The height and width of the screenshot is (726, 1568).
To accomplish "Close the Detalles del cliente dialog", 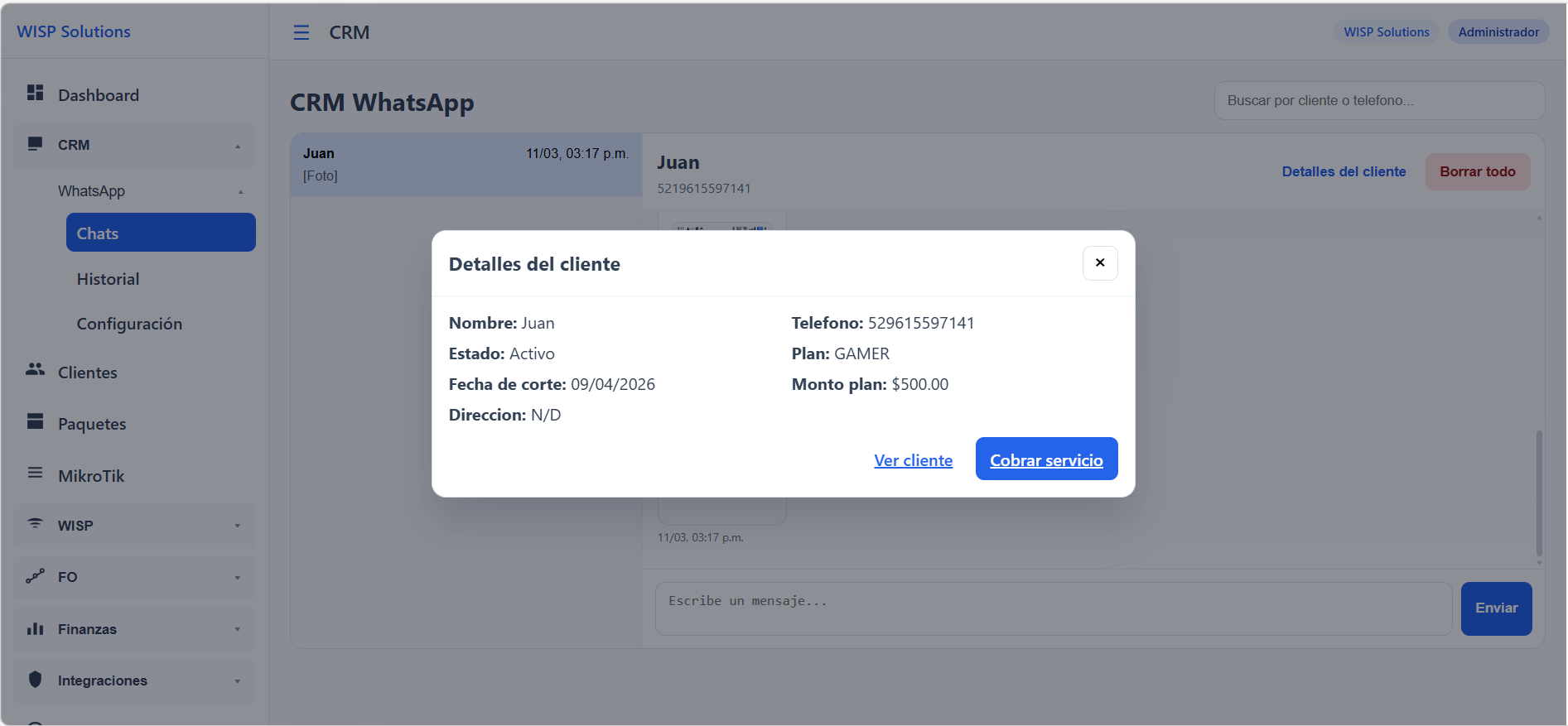I will [1100, 263].
